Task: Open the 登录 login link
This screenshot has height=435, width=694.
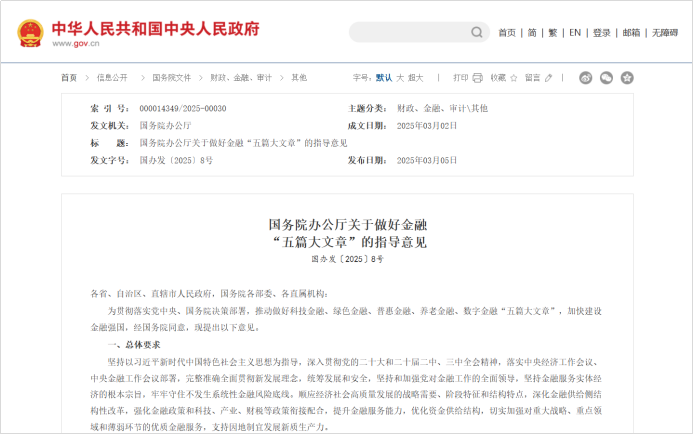Action: [x=602, y=33]
